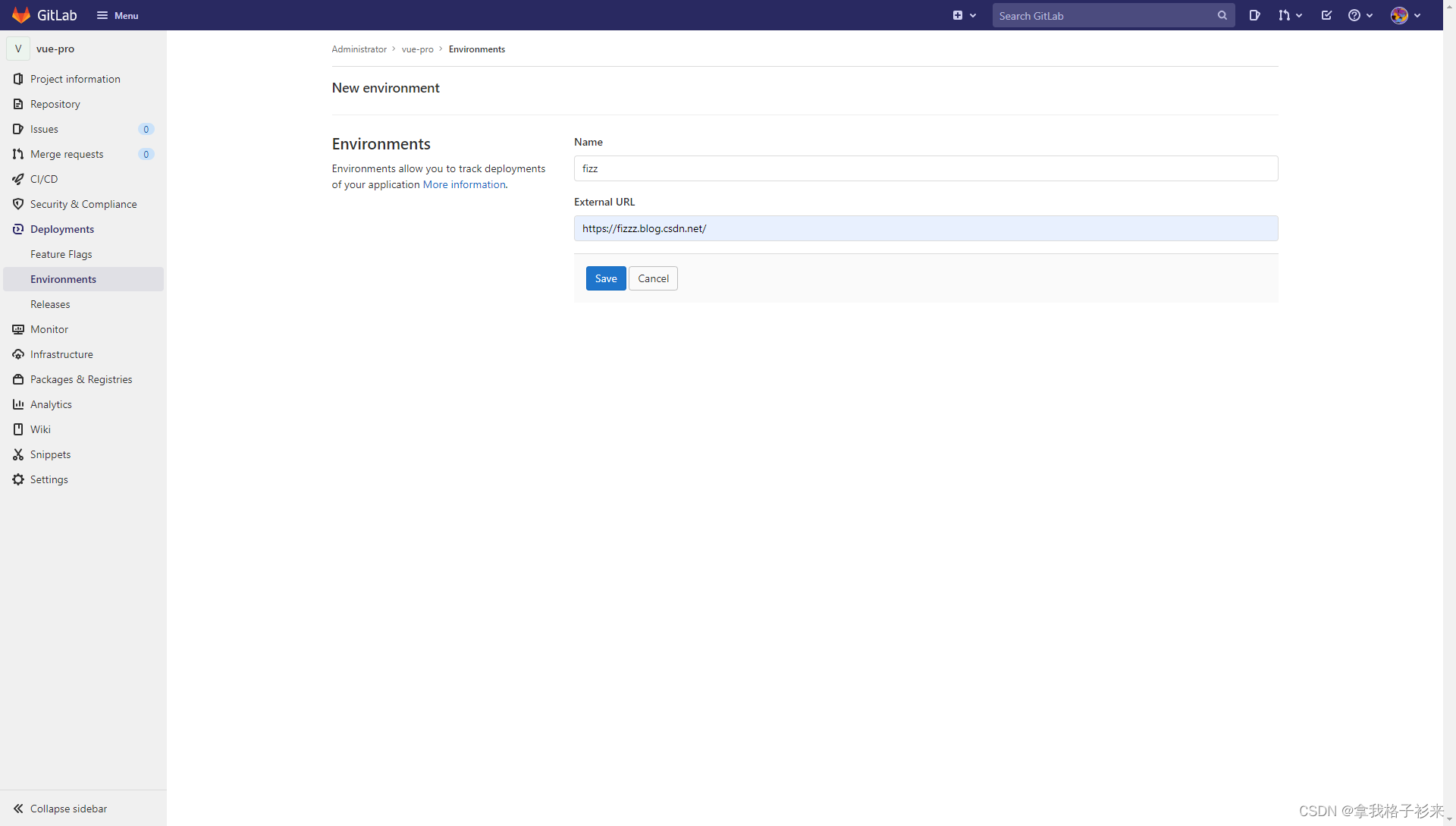Save the new environment

click(605, 278)
